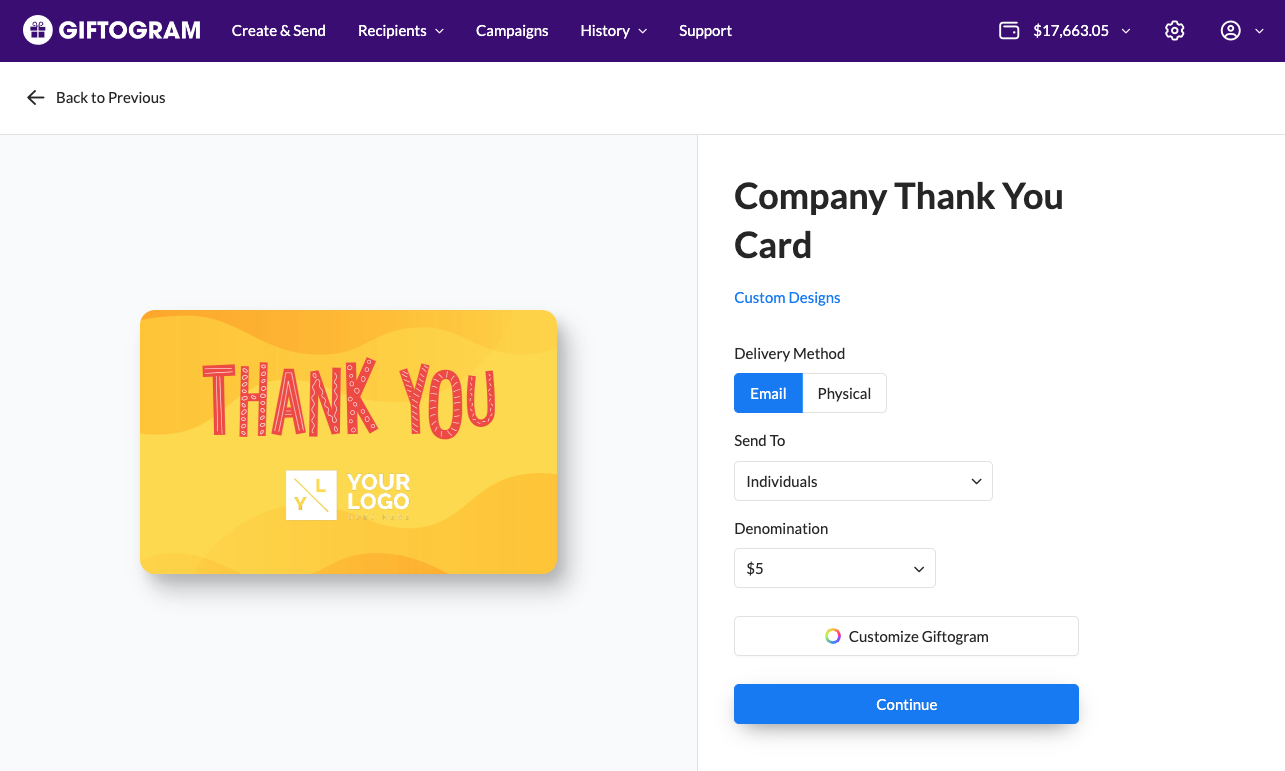
Task: Open the Campaigns page
Action: (x=512, y=31)
